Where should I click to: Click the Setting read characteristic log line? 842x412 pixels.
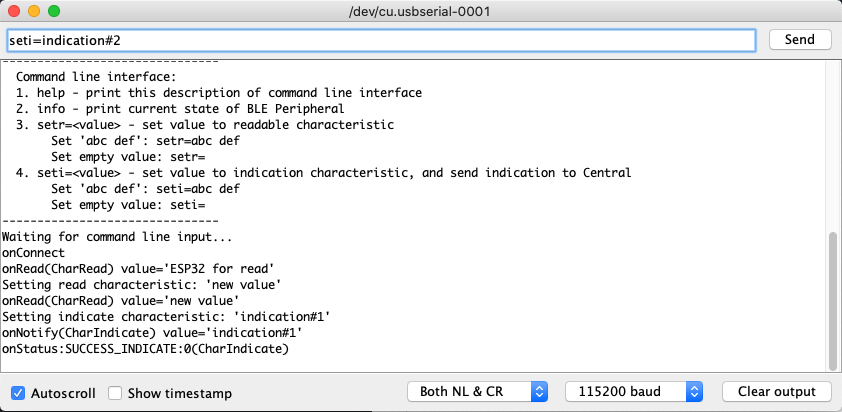coord(142,285)
